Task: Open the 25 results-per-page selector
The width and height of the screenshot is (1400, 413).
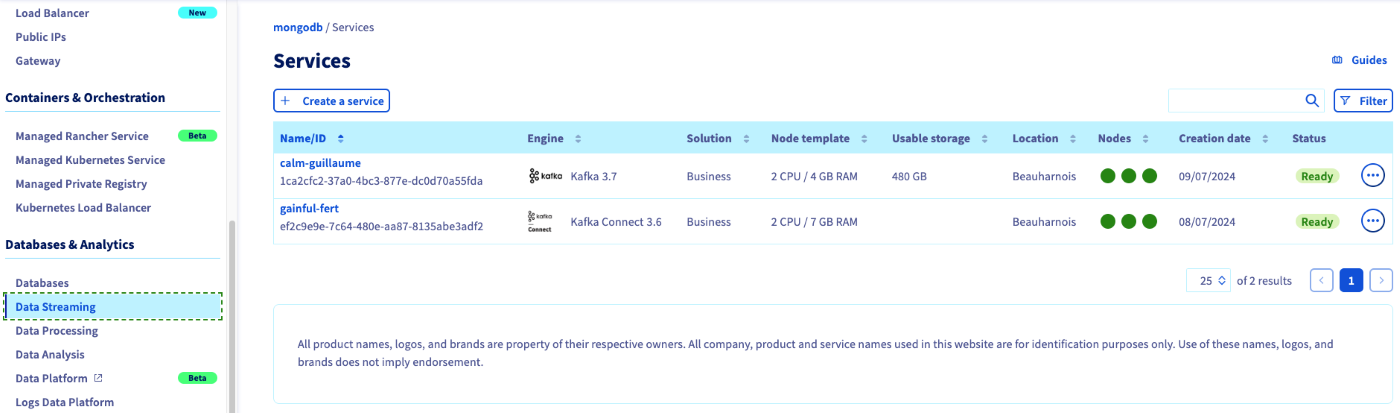Action: point(1207,281)
